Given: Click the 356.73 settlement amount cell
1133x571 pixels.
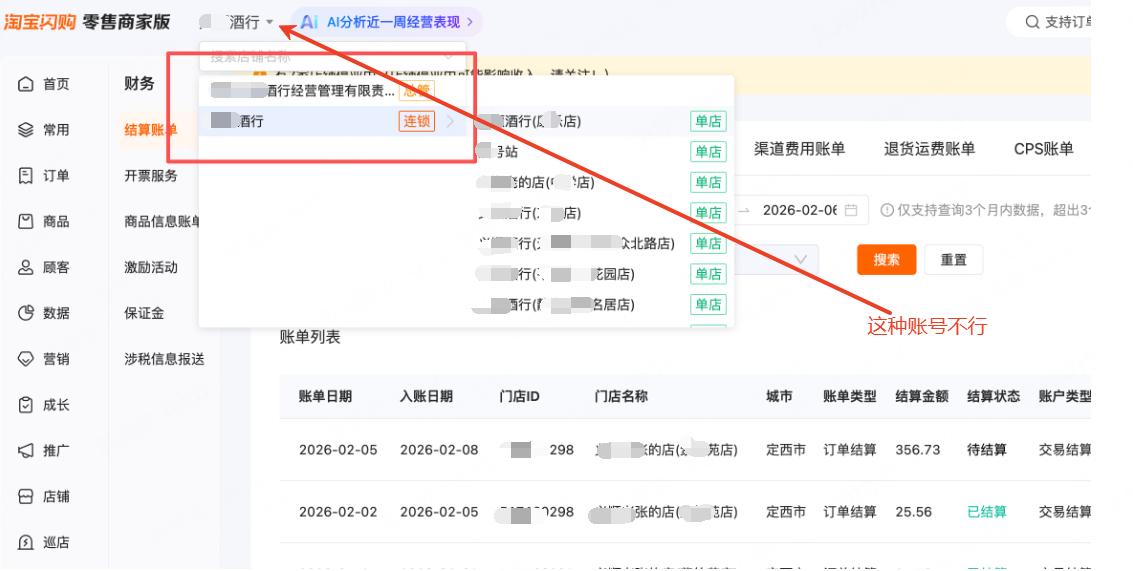Looking at the screenshot, I should [918, 450].
